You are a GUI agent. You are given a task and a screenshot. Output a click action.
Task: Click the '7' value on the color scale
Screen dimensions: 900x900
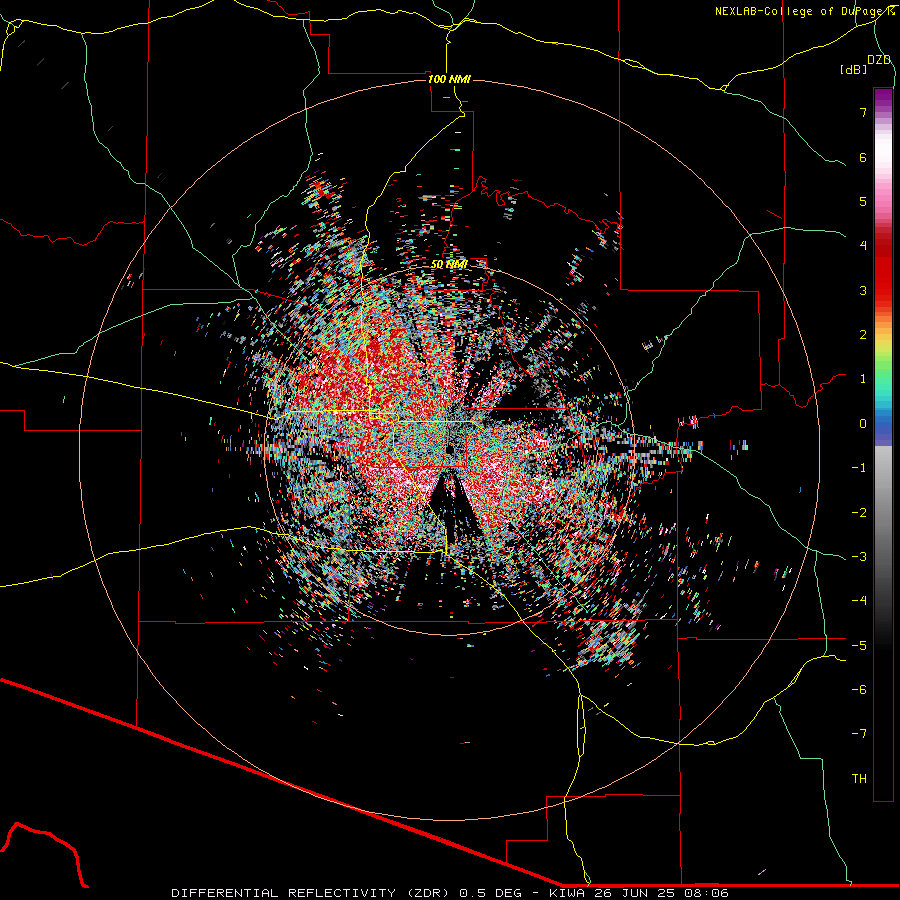tap(863, 112)
